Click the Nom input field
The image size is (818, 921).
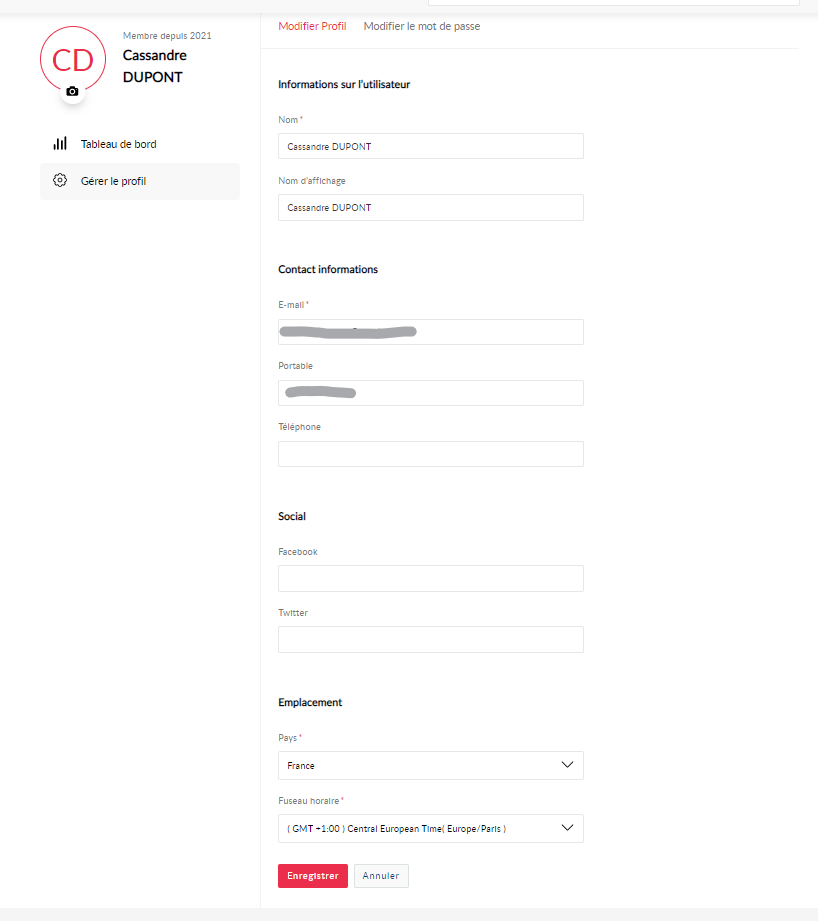431,146
